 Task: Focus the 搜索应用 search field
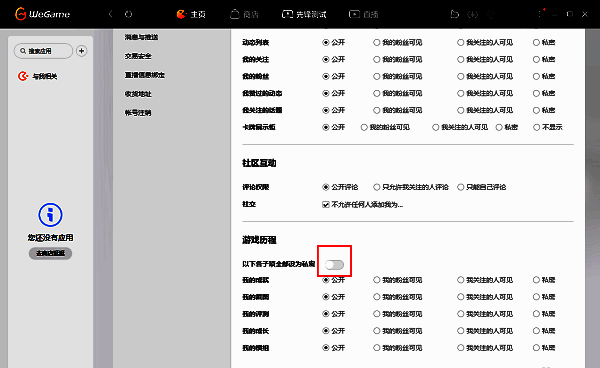[x=43, y=51]
